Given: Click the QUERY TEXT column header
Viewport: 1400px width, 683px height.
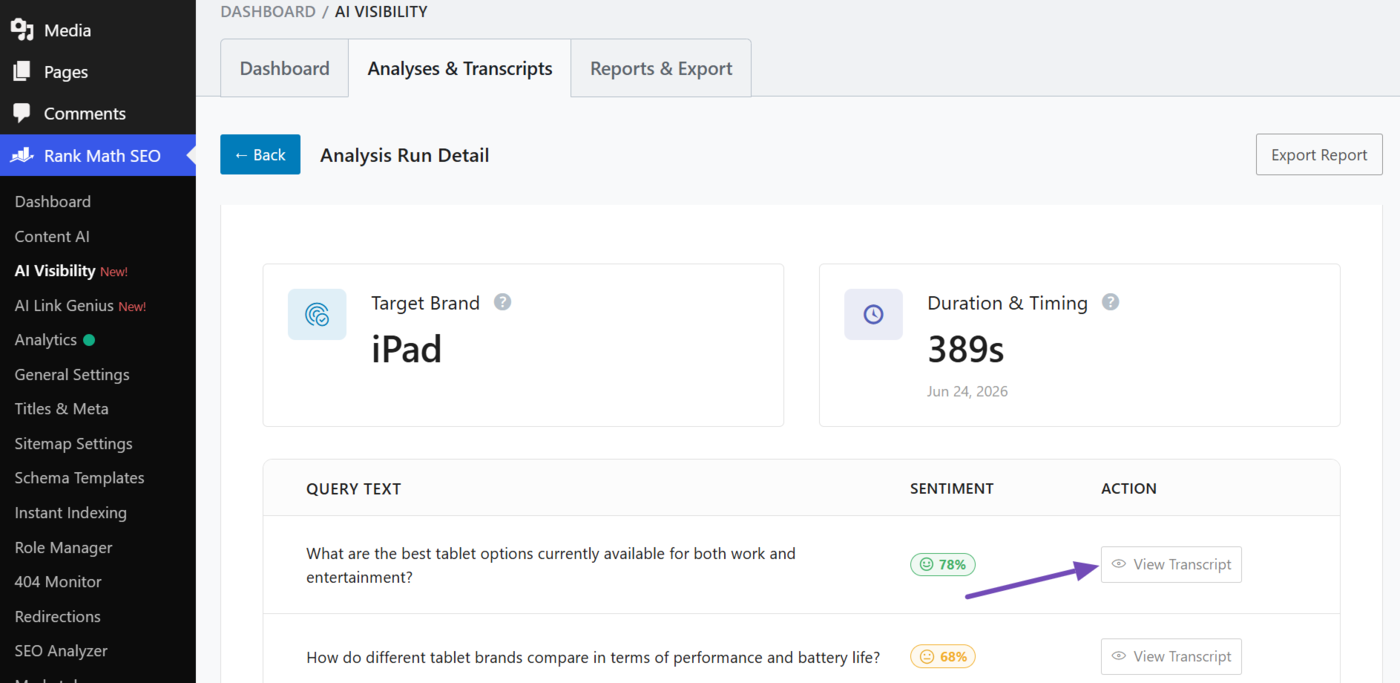Looking at the screenshot, I should pyautogui.click(x=353, y=489).
